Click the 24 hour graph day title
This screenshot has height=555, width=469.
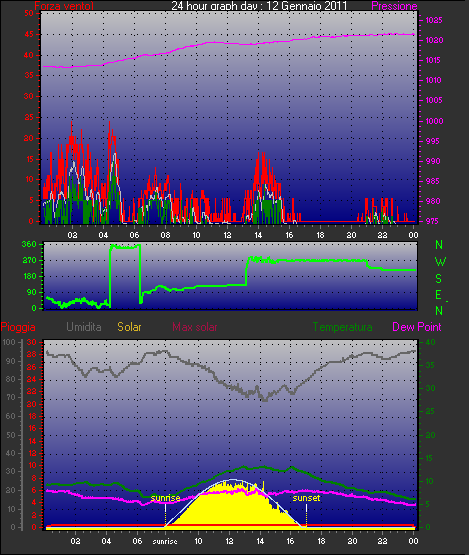click(259, 6)
